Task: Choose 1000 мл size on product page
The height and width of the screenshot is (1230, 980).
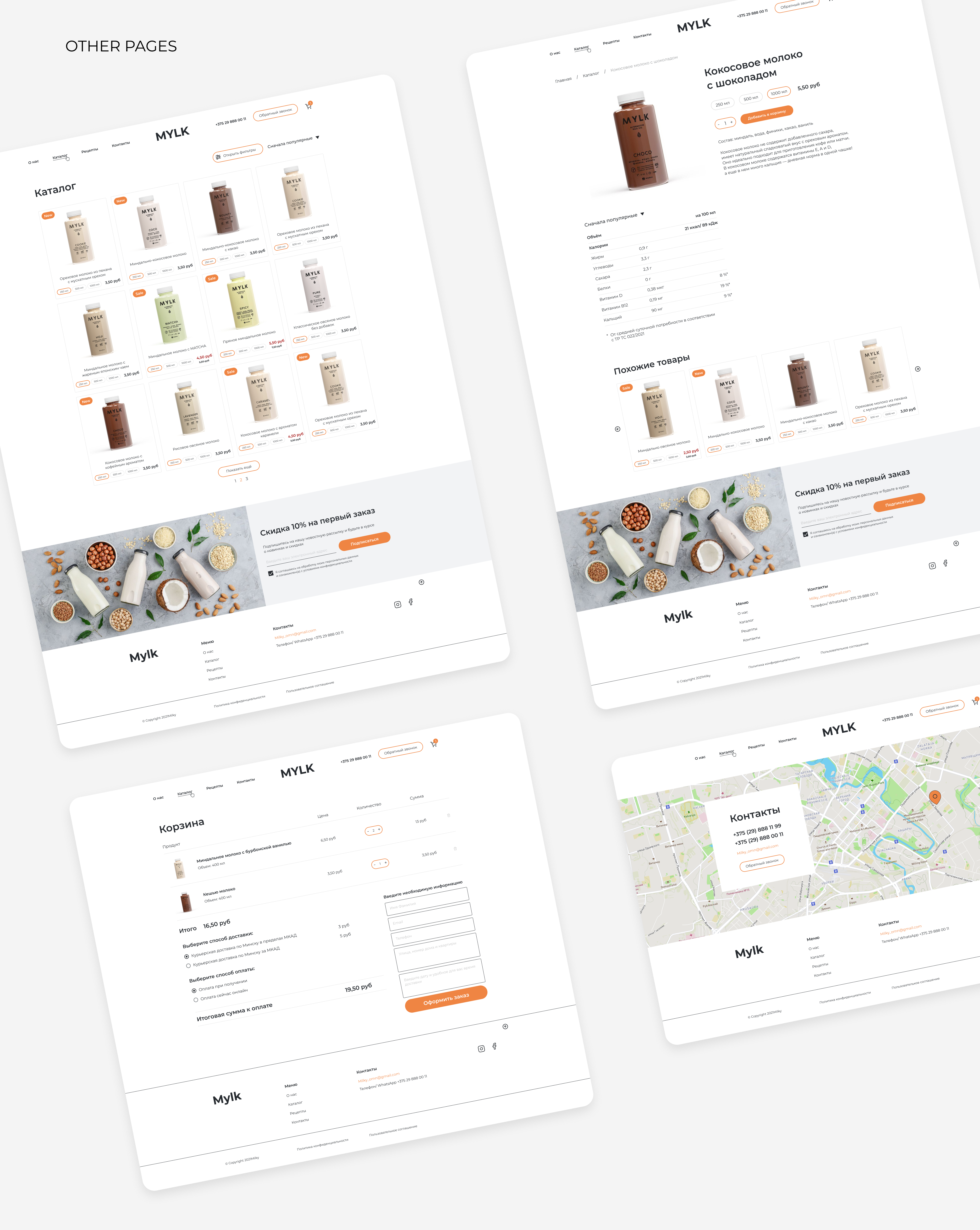Action: (779, 93)
